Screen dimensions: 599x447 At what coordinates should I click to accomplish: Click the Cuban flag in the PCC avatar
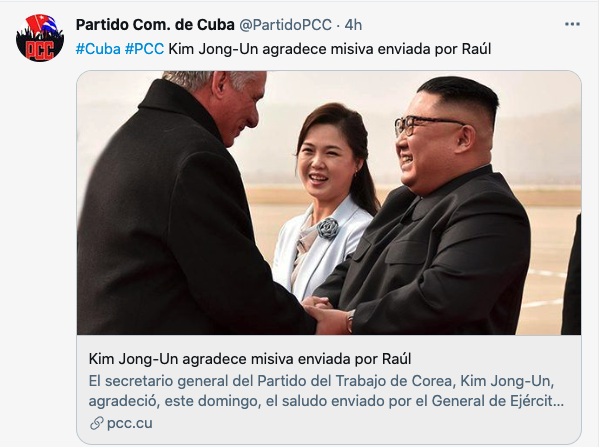pos(44,24)
